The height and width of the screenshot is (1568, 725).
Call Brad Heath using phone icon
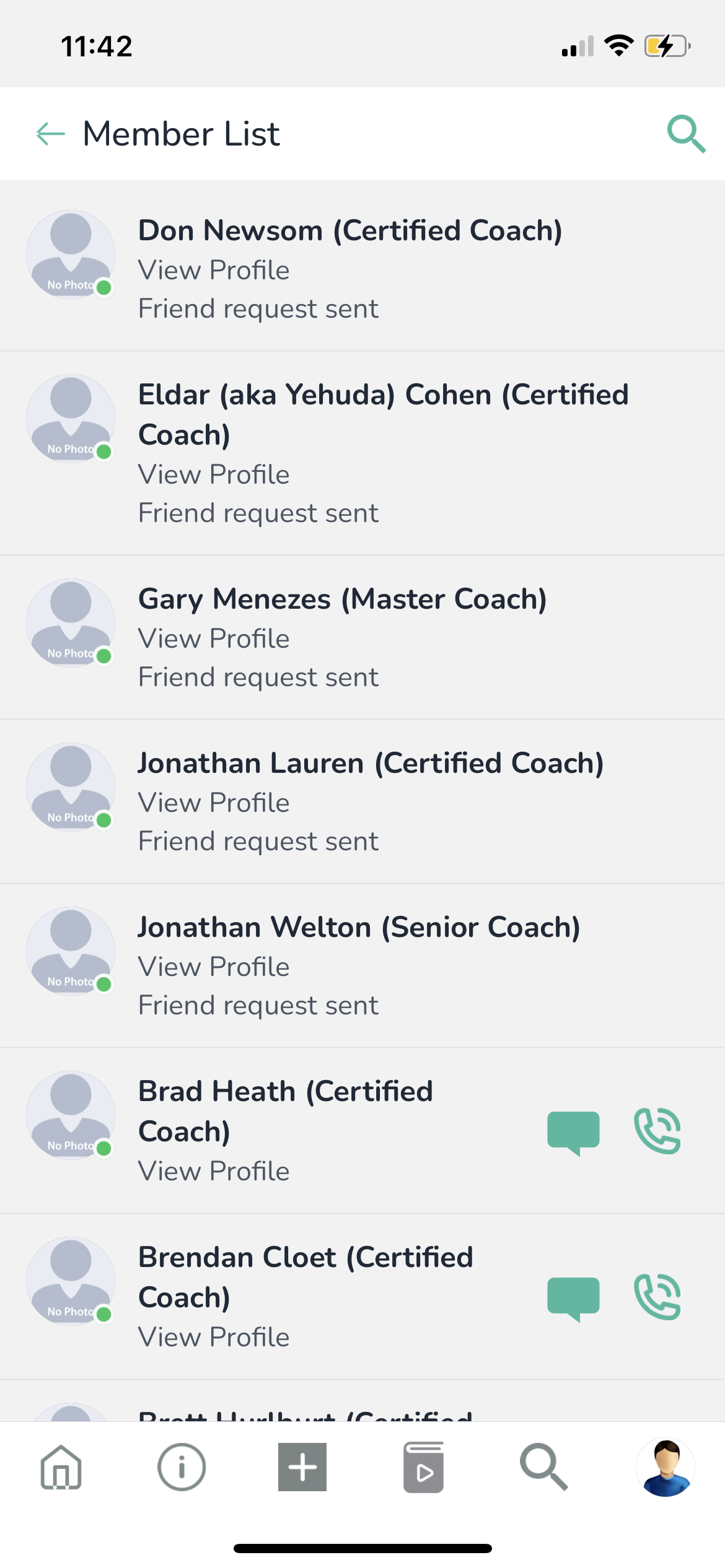tap(657, 1131)
